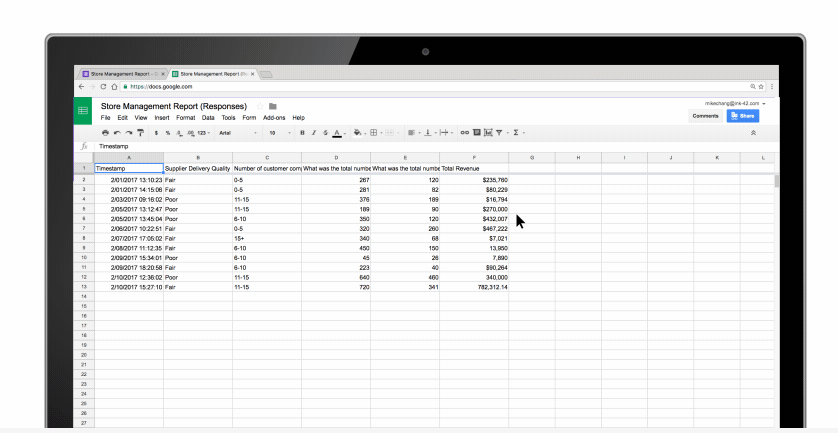This screenshot has width=838, height=433.
Task: Format as currency with the dollar icon
Action: 156,133
